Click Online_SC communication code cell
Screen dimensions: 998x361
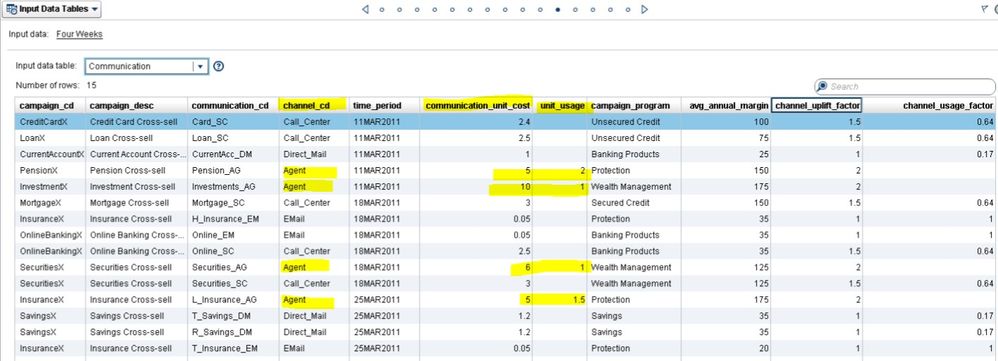[233, 251]
